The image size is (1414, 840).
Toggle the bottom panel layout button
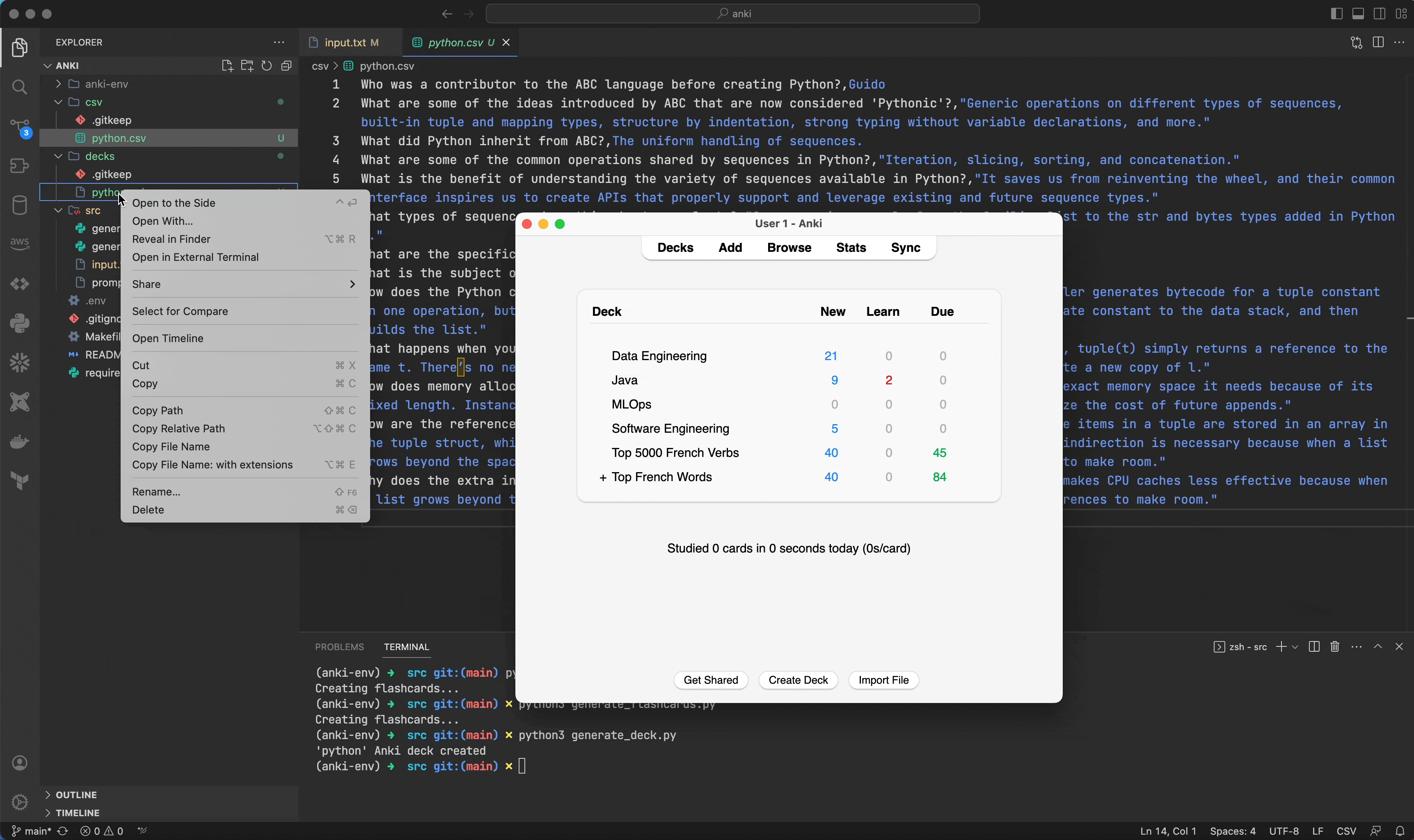point(1359,14)
